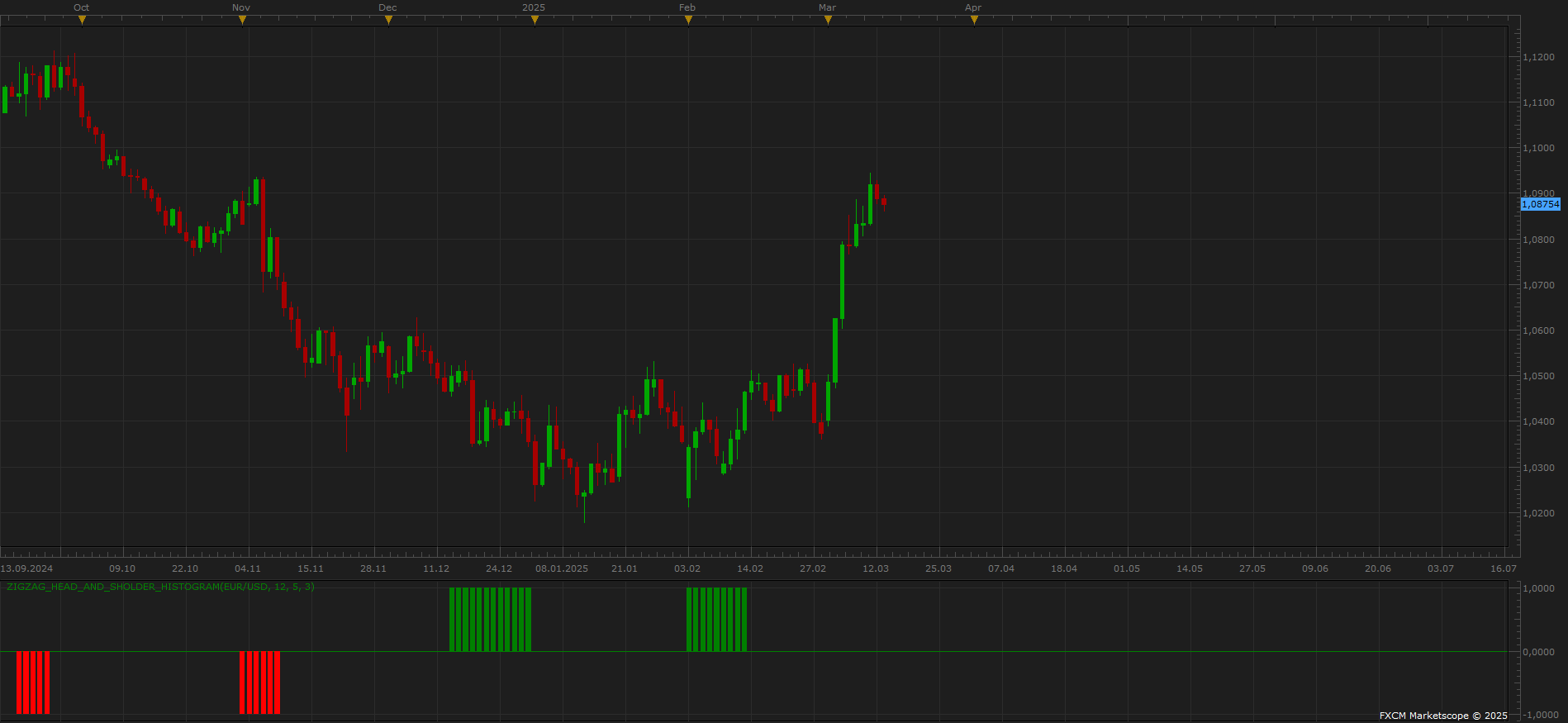Click the 1,1200 price axis label
Viewport: 1568px width, 723px height.
pos(1538,57)
